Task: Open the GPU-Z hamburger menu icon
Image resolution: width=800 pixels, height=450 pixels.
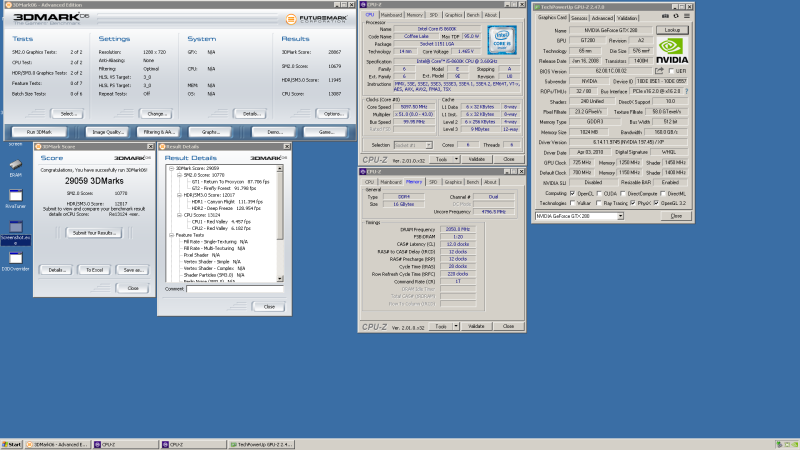Action: [x=687, y=16]
